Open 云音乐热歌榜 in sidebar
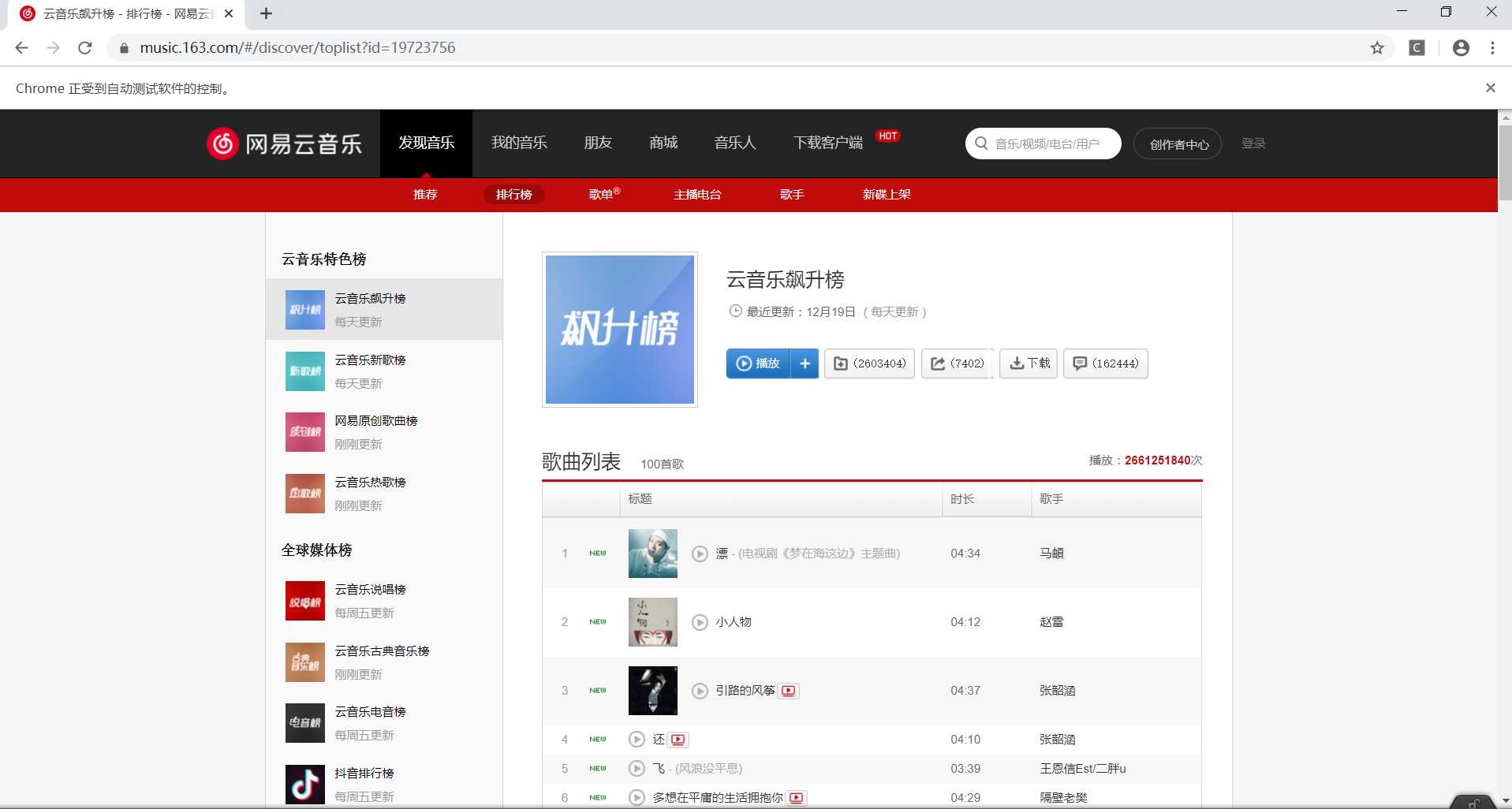This screenshot has height=809, width=1512. coord(384,493)
